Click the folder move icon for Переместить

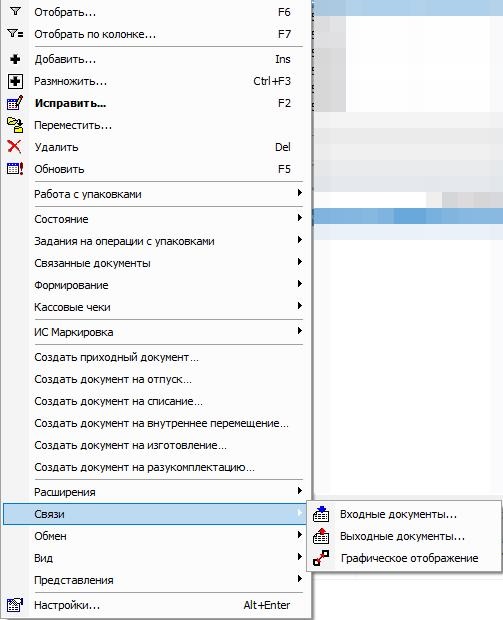(15, 125)
